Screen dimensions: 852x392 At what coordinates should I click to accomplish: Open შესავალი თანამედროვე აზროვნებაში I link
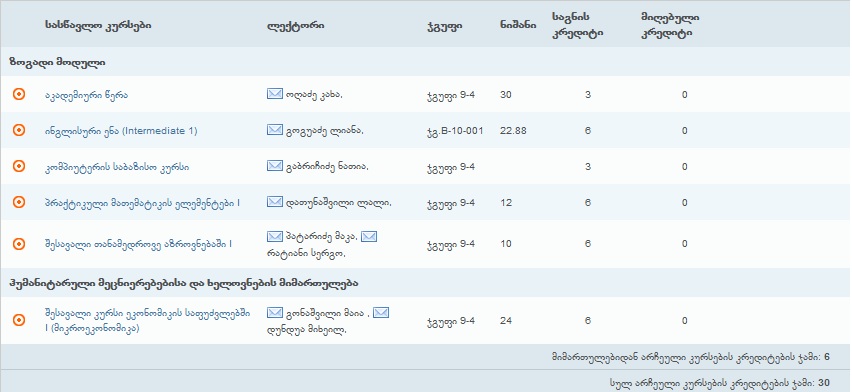point(138,244)
